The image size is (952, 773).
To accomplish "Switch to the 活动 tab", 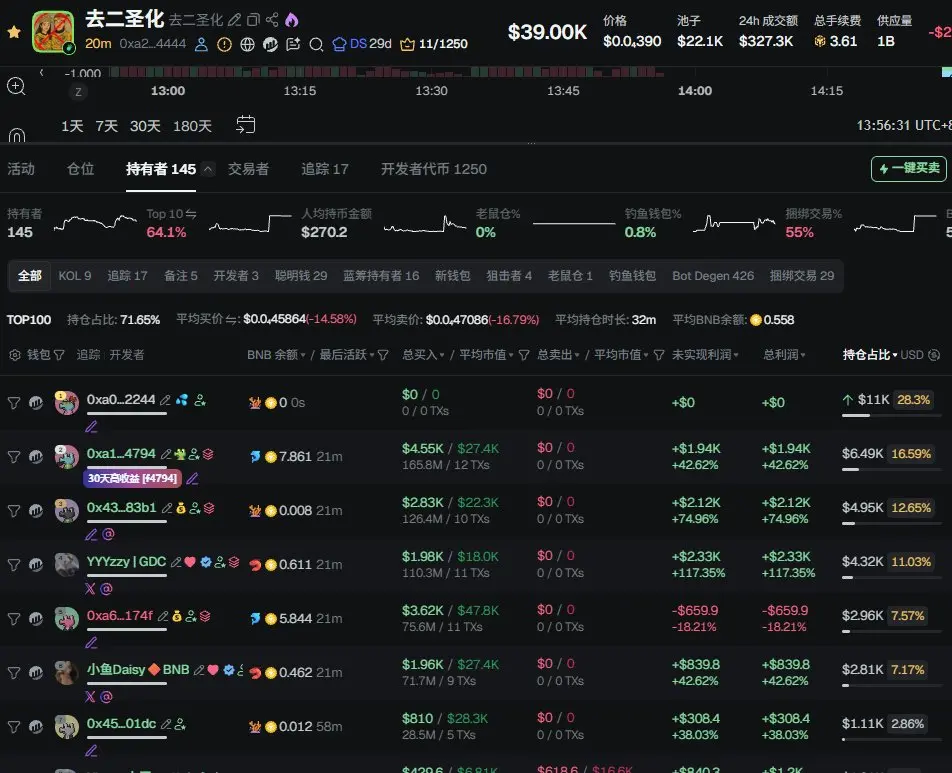I will 21,169.
